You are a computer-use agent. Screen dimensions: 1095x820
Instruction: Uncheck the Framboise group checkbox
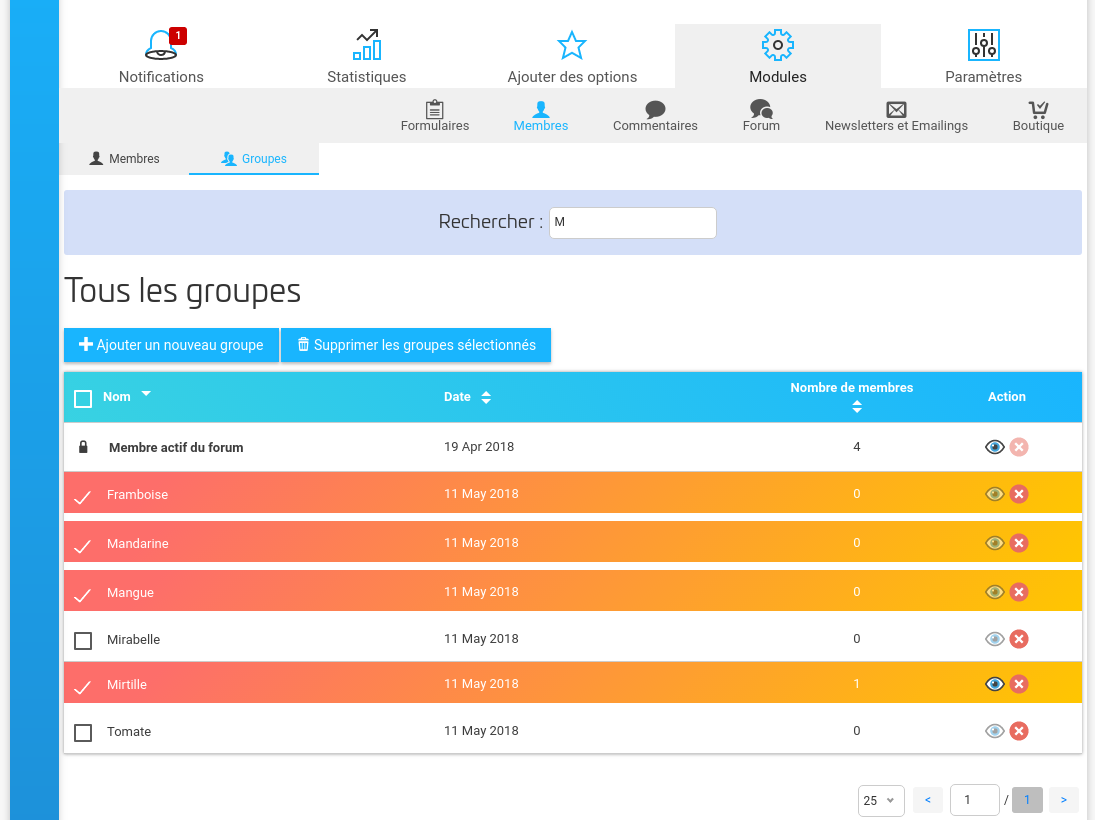click(x=83, y=495)
